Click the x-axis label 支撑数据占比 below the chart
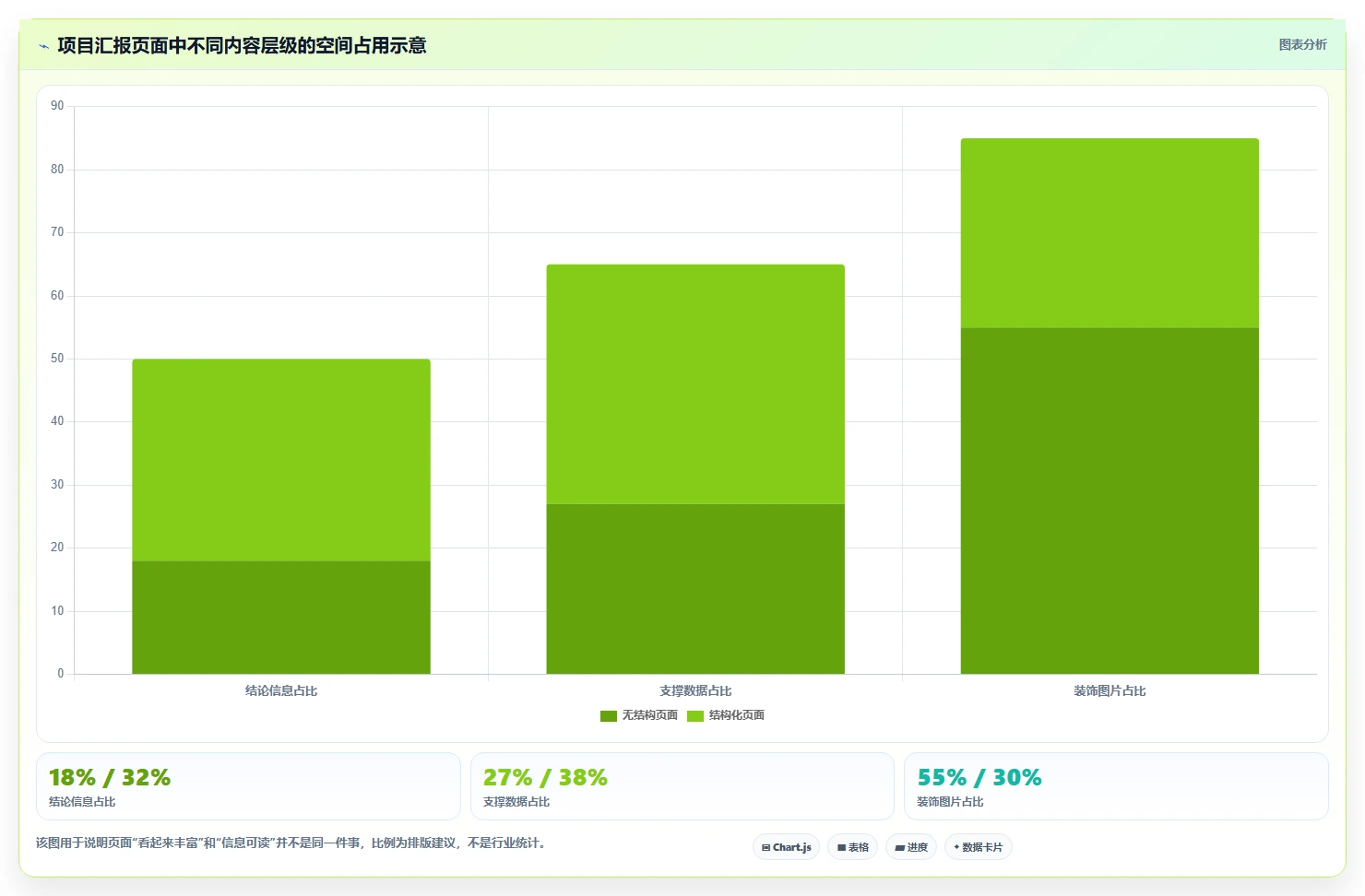This screenshot has width=1365, height=896. (x=695, y=690)
